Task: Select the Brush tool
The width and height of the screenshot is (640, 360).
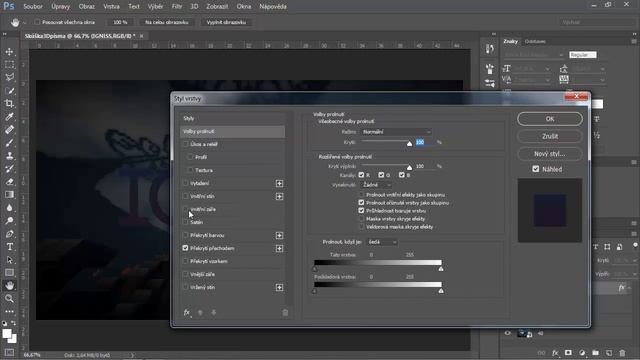Action: pyautogui.click(x=9, y=143)
